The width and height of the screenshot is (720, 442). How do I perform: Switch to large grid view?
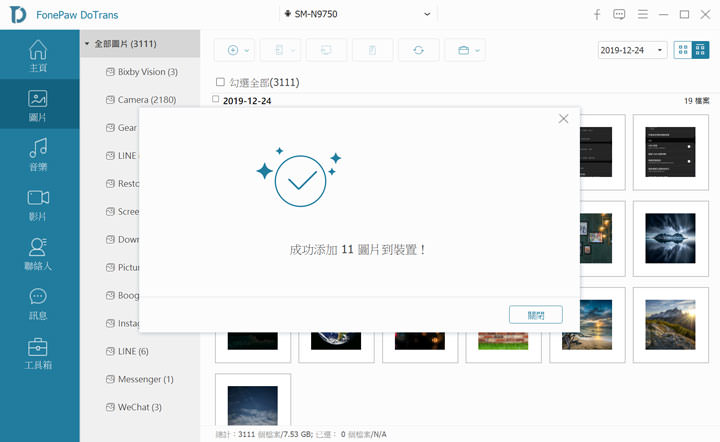click(683, 50)
